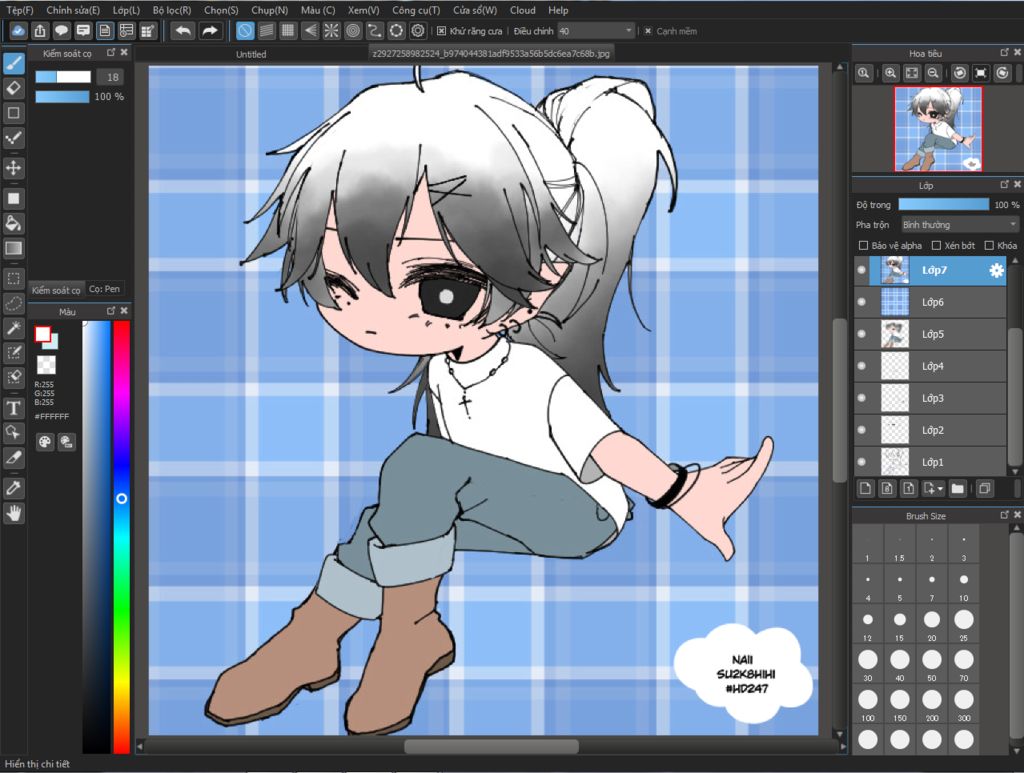Image resolution: width=1024 pixels, height=773 pixels.
Task: Select the Lasso selection tool
Action: [x=14, y=303]
